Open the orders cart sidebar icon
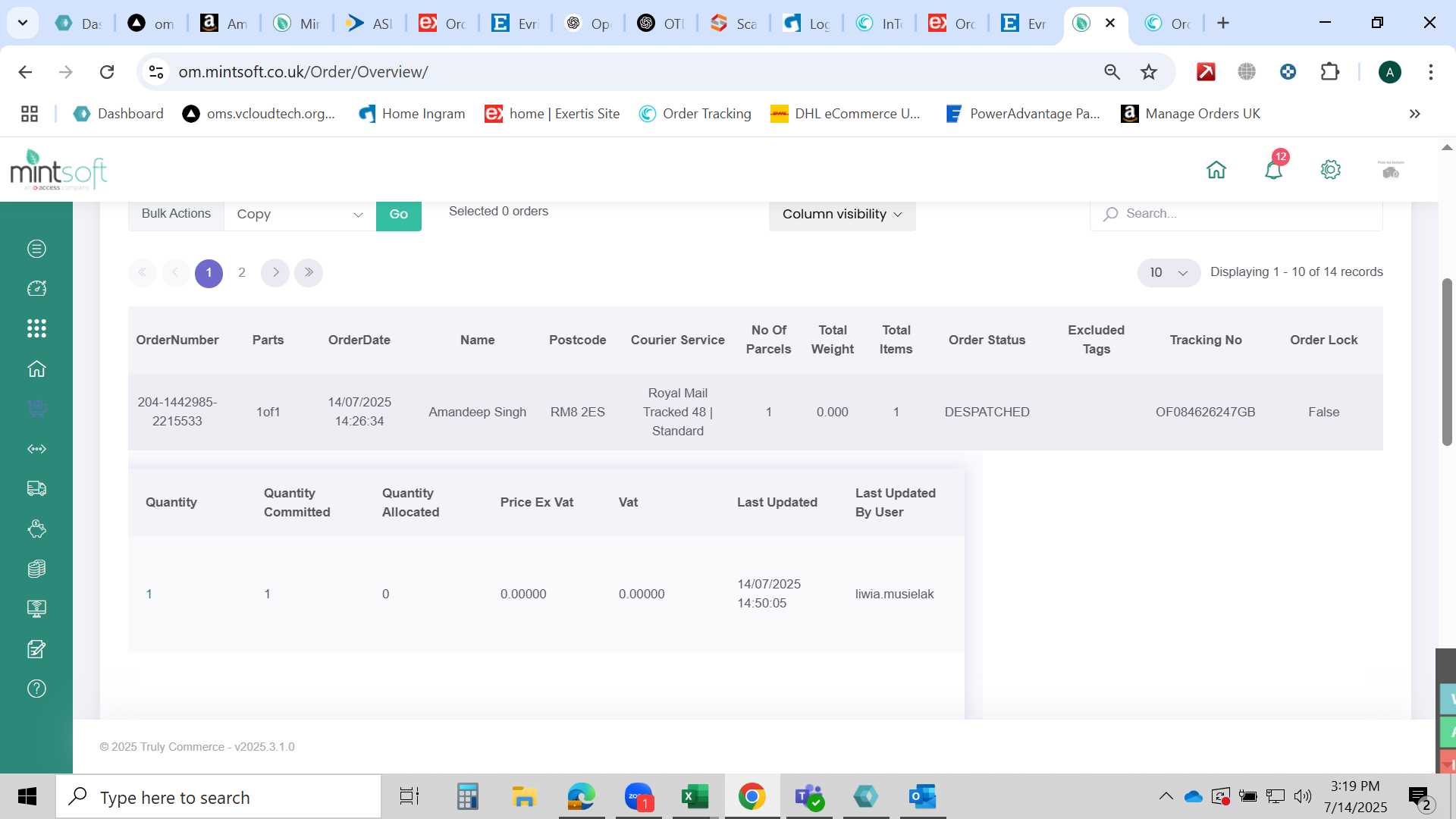 [x=36, y=409]
